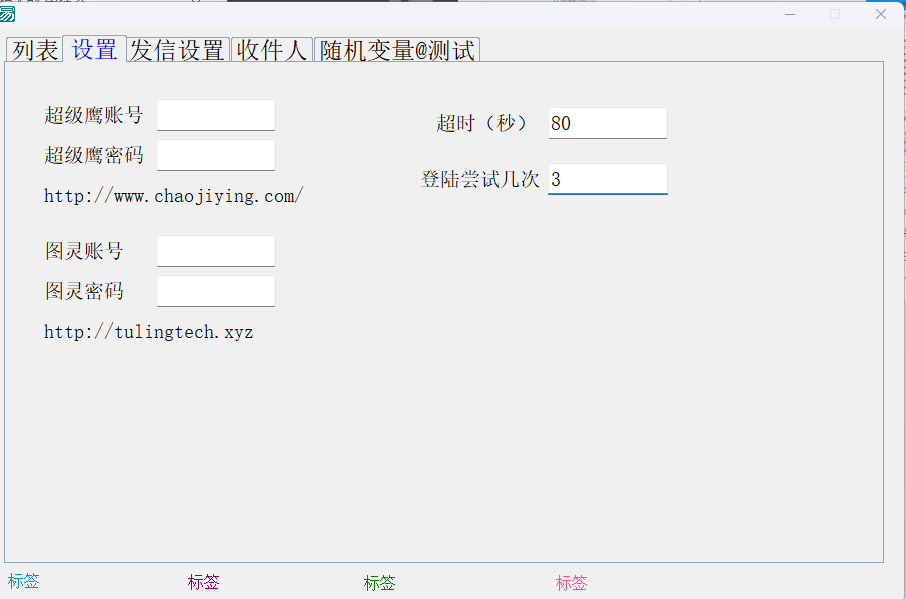Close the window
Image resolution: width=906 pixels, height=599 pixels.
tap(881, 14)
